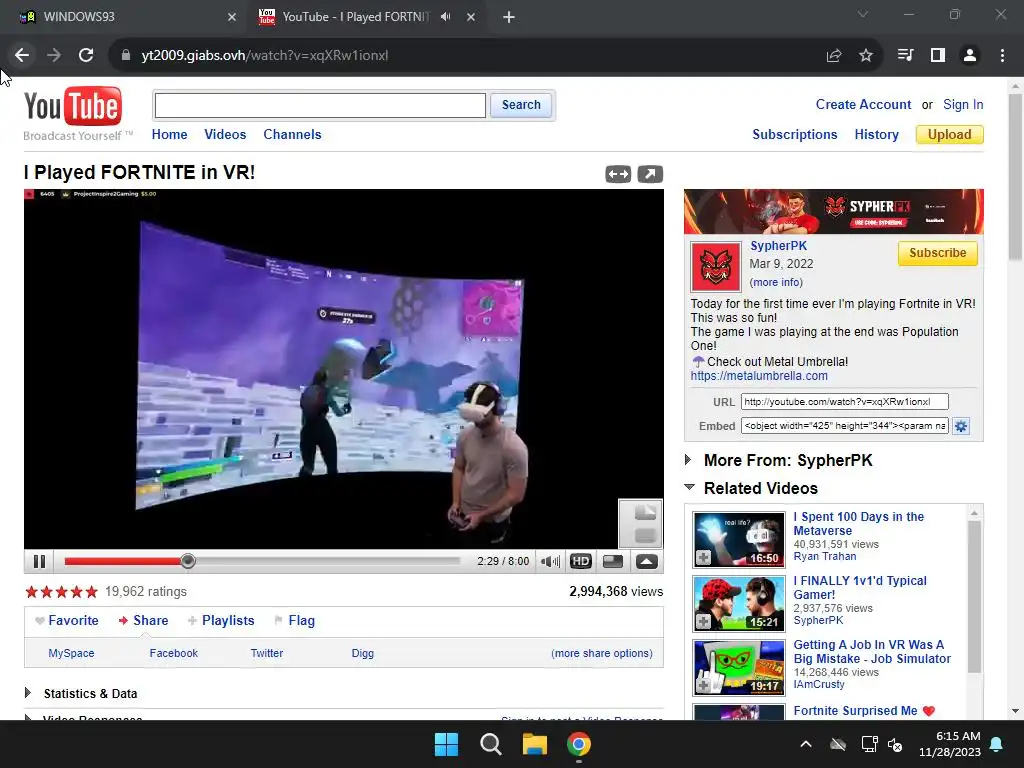Share to MySpace
Image resolution: width=1024 pixels, height=768 pixels.
click(x=71, y=653)
